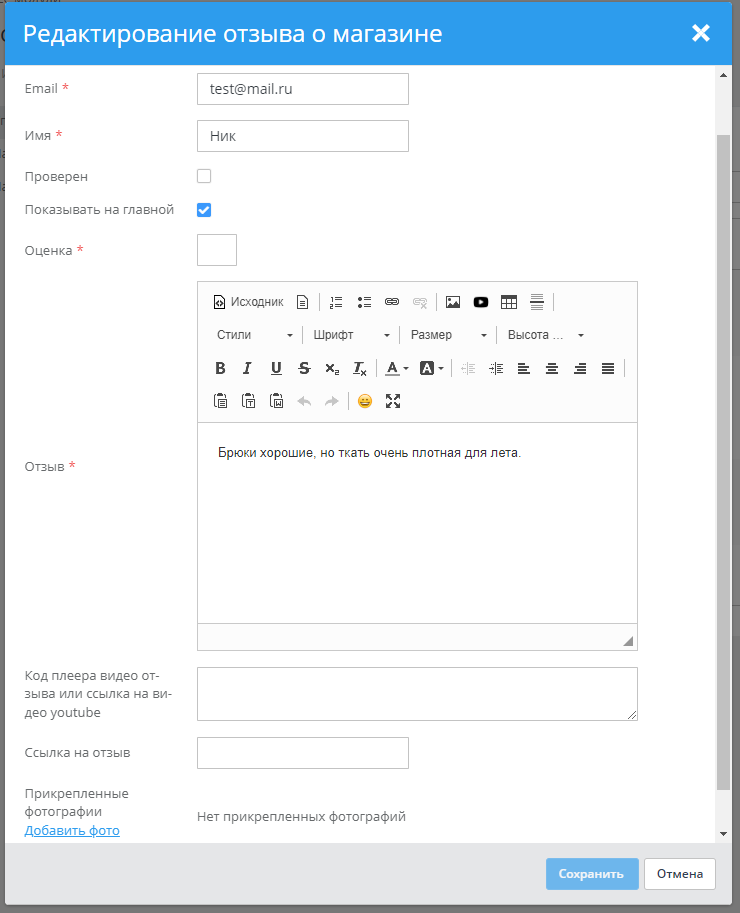Expand the Шрифт font dropdown
The image size is (740, 913).
point(351,335)
